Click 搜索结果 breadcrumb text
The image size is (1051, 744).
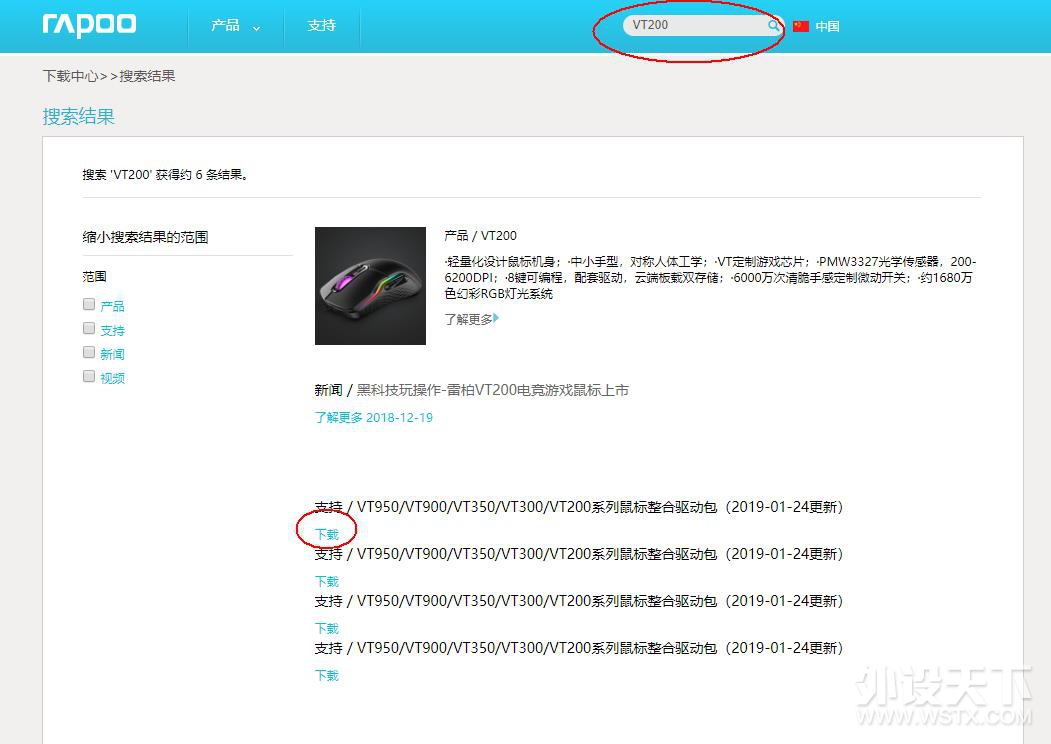147,76
